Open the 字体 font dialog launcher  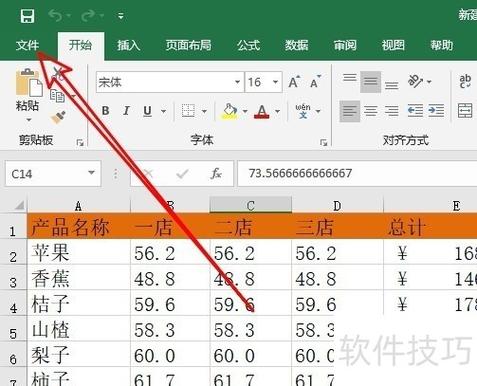pos(323,143)
